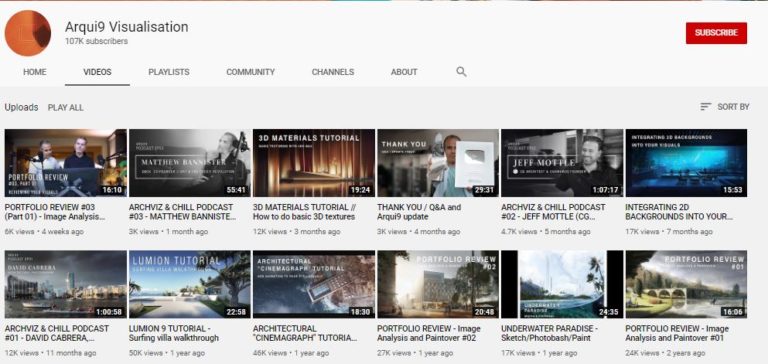This screenshot has width=768, height=364.
Task: Click title THANK YOU / Q&A and Arqui9 update
Action: (x=419, y=212)
